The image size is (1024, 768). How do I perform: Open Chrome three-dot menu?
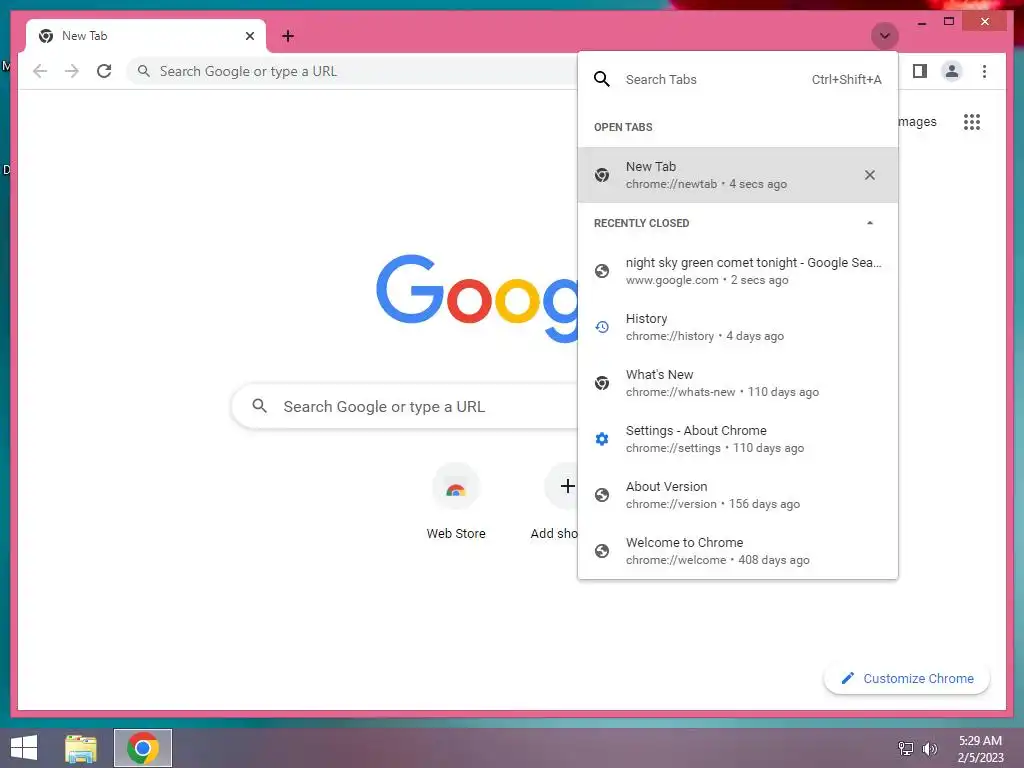pos(984,71)
